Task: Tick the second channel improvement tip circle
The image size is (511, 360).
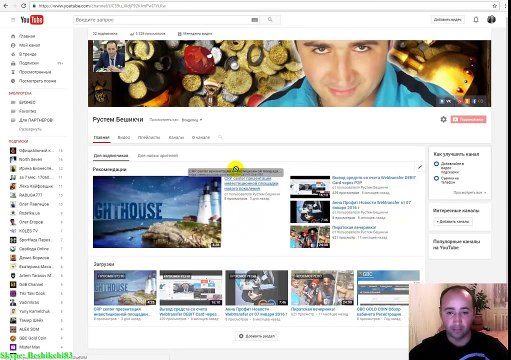Action: coord(436,178)
